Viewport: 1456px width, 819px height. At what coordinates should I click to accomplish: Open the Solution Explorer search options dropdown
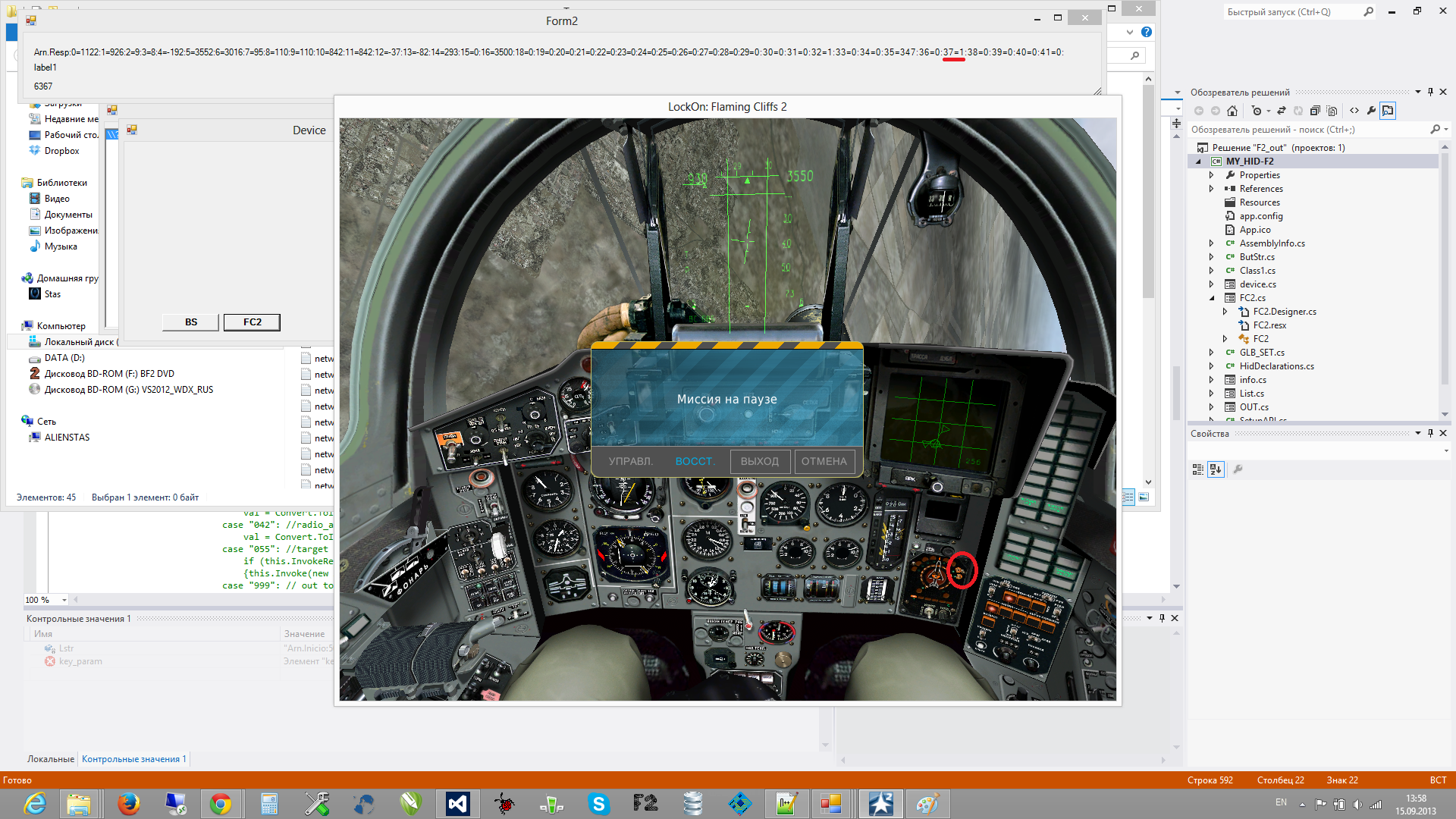click(x=1446, y=130)
